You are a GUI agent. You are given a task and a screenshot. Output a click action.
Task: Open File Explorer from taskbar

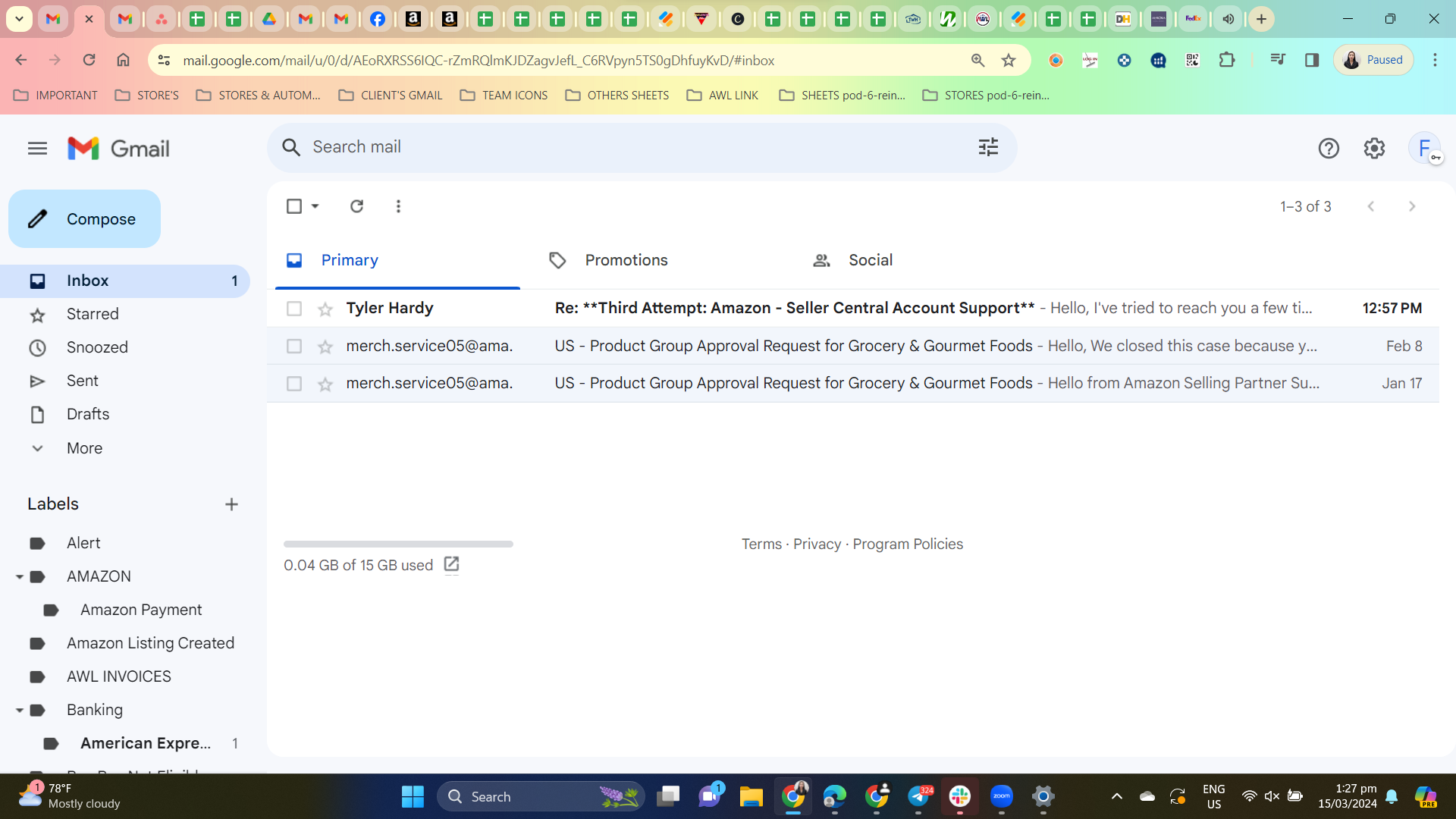[751, 797]
